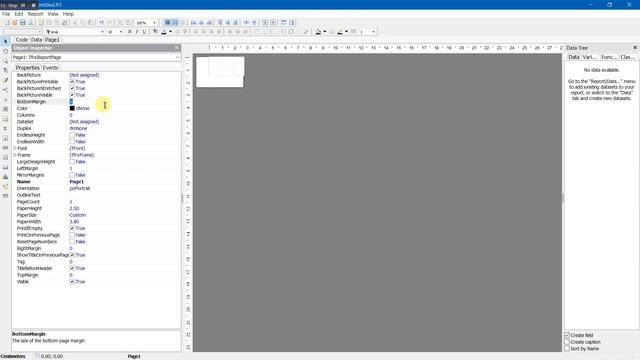Select the Edit text tool in left toolbar
Screen dimensions: 640x360
(x=5, y=70)
